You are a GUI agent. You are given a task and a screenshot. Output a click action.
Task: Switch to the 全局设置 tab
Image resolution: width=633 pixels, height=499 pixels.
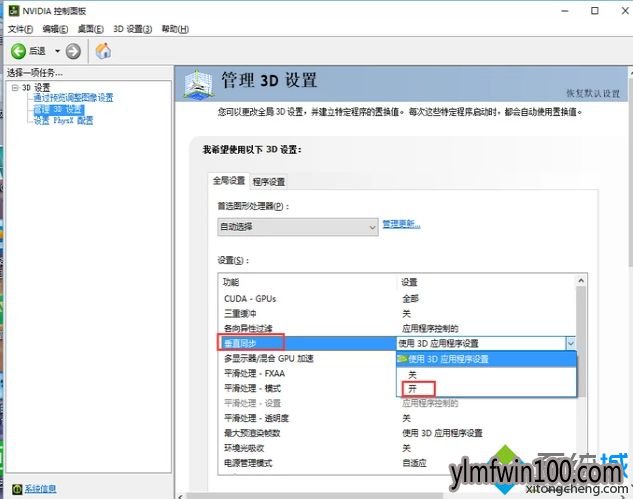pos(229,180)
